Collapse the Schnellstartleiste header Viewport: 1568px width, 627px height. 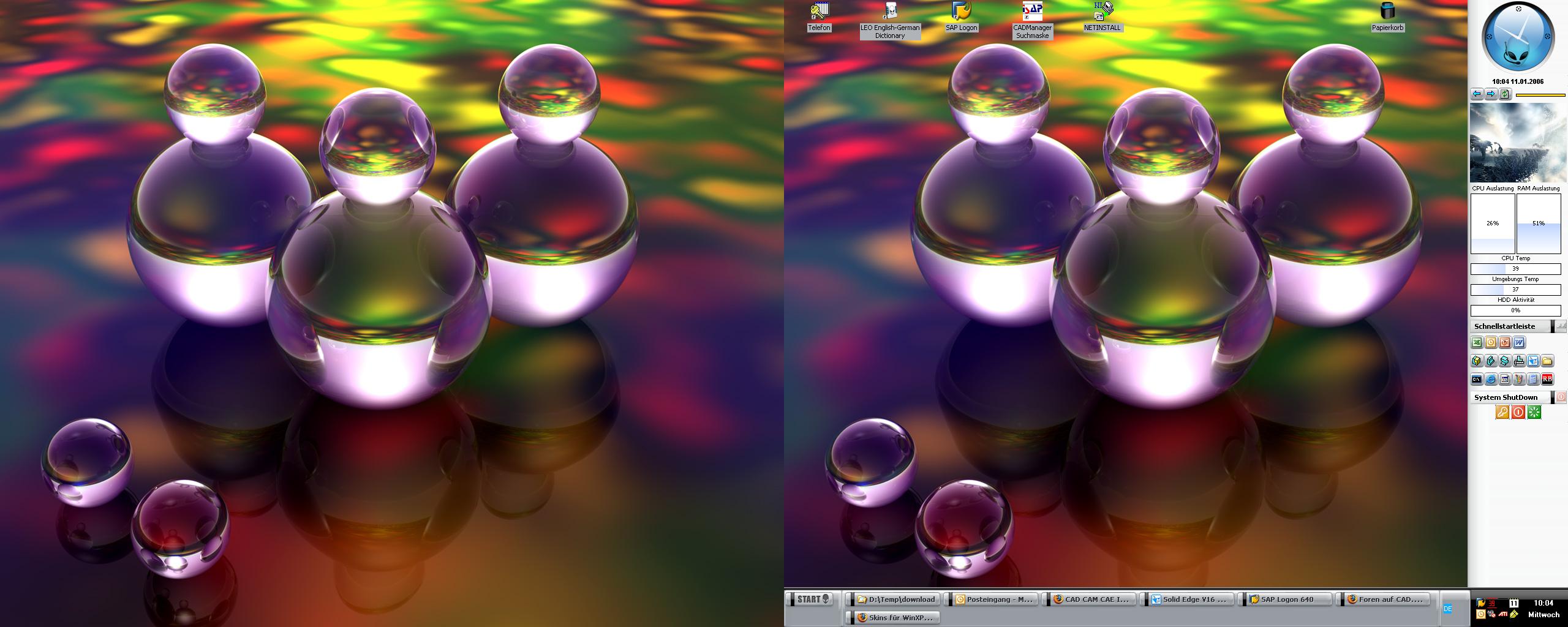(x=1510, y=326)
